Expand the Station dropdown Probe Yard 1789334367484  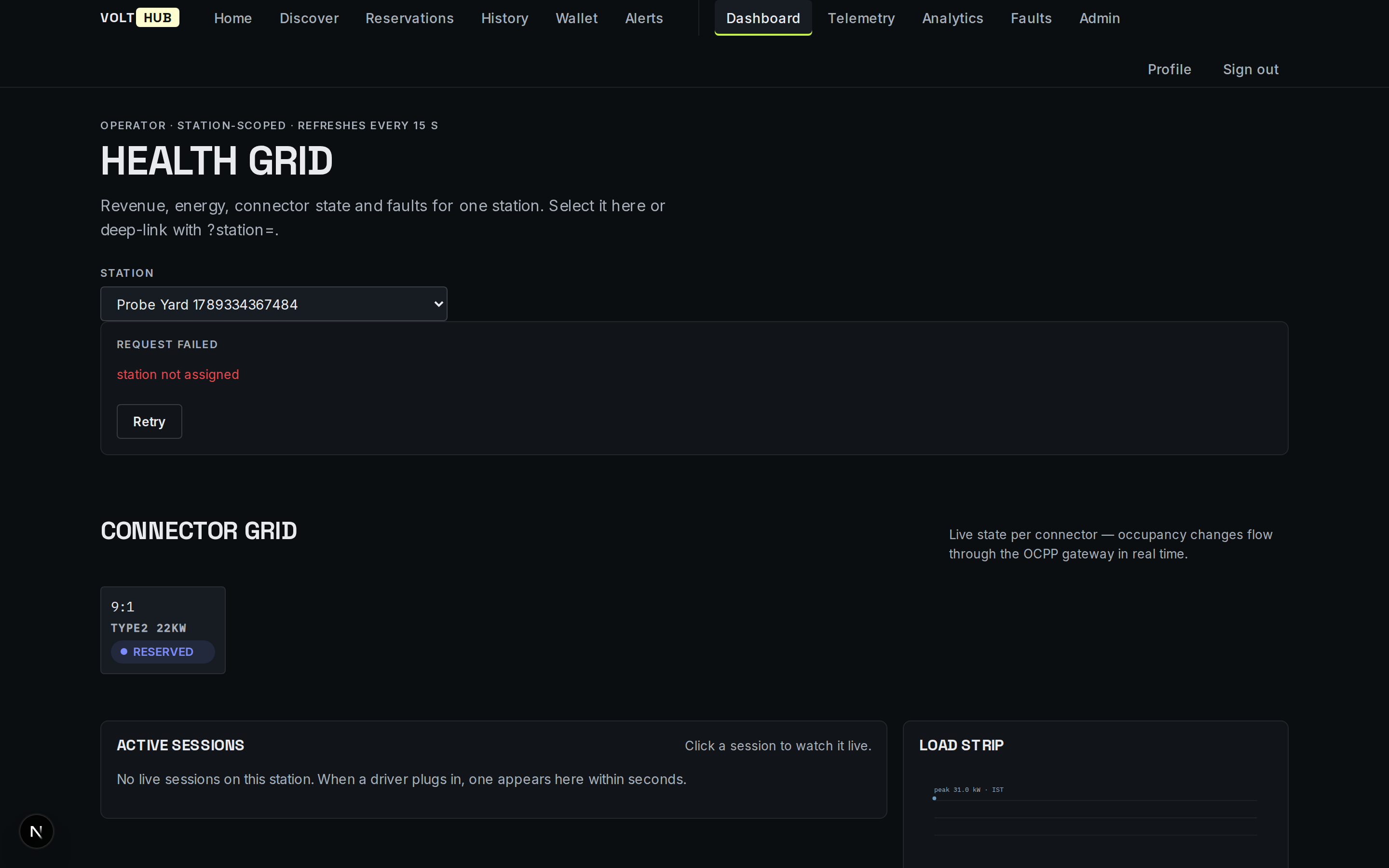pos(274,304)
